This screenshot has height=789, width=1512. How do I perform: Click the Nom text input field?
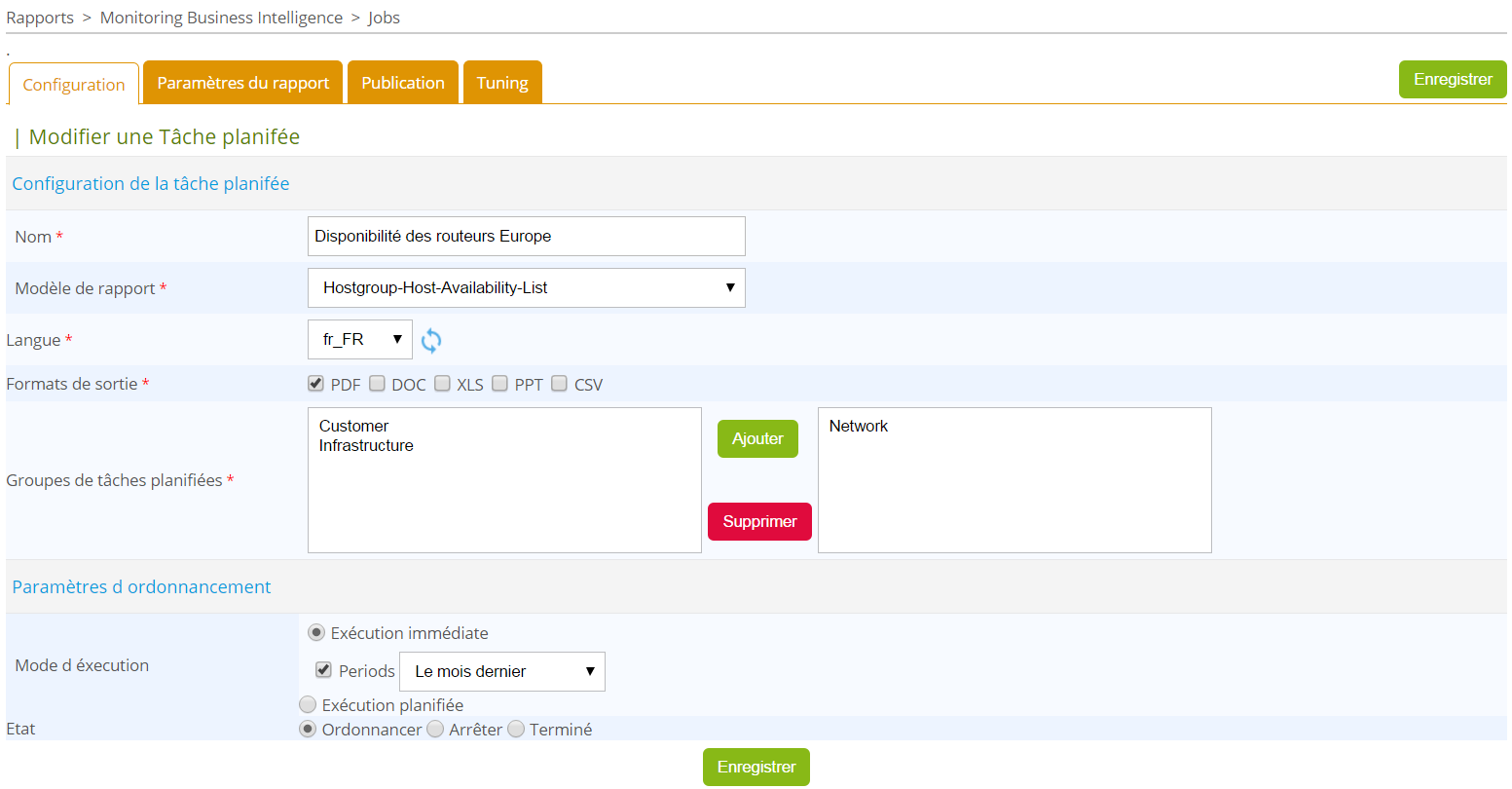tap(526, 237)
